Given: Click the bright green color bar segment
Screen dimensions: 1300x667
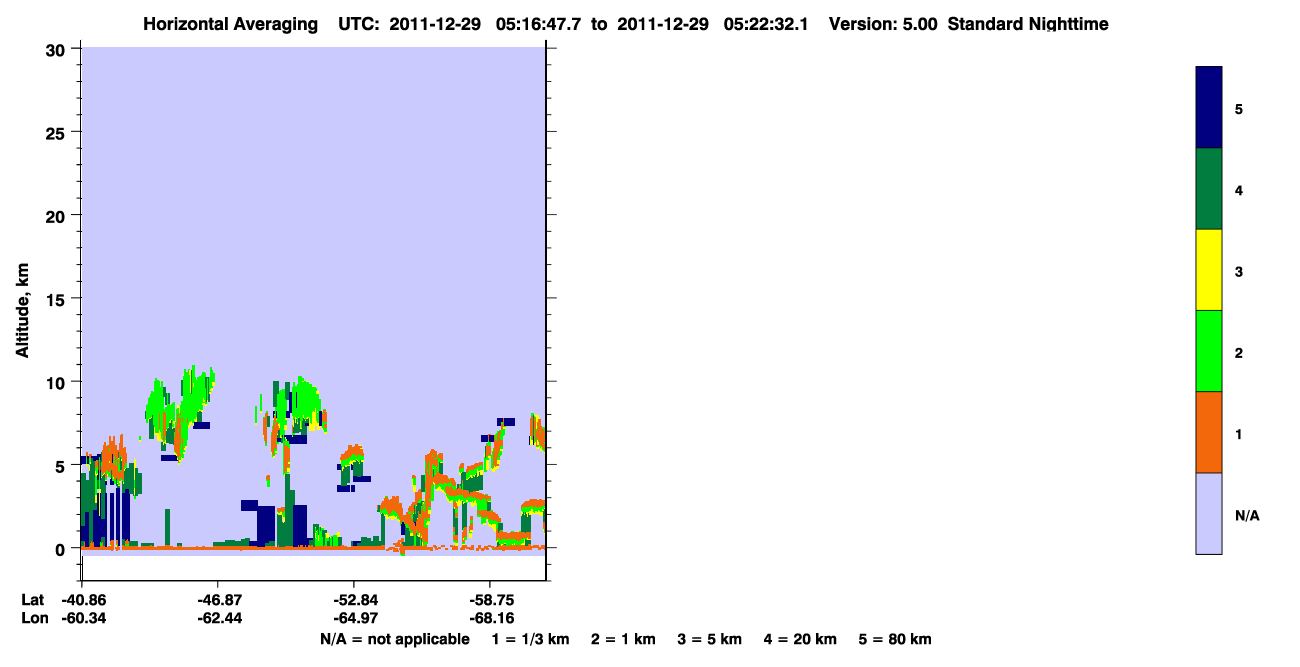Looking at the screenshot, I should point(1209,351).
